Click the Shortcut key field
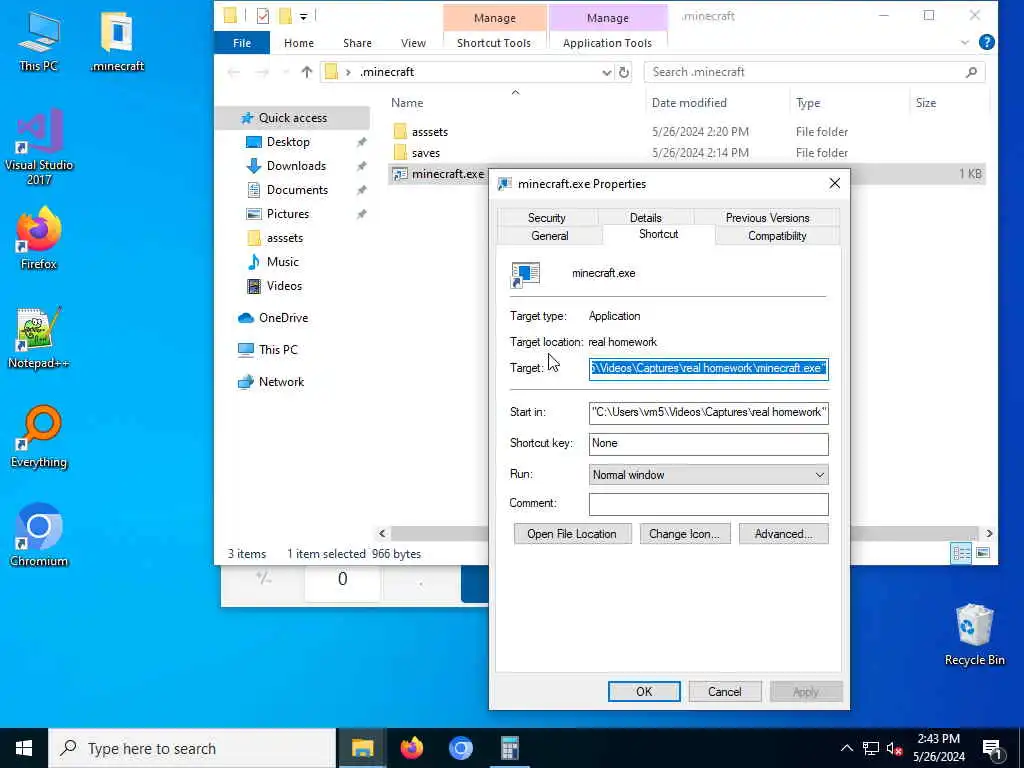 tap(708, 443)
